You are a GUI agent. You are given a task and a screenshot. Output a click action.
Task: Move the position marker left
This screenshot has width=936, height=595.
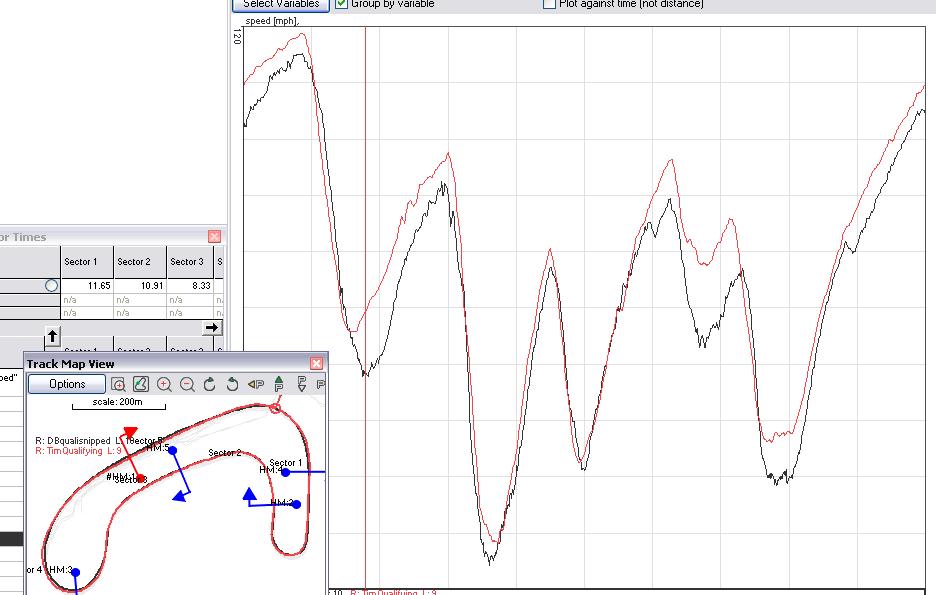255,384
